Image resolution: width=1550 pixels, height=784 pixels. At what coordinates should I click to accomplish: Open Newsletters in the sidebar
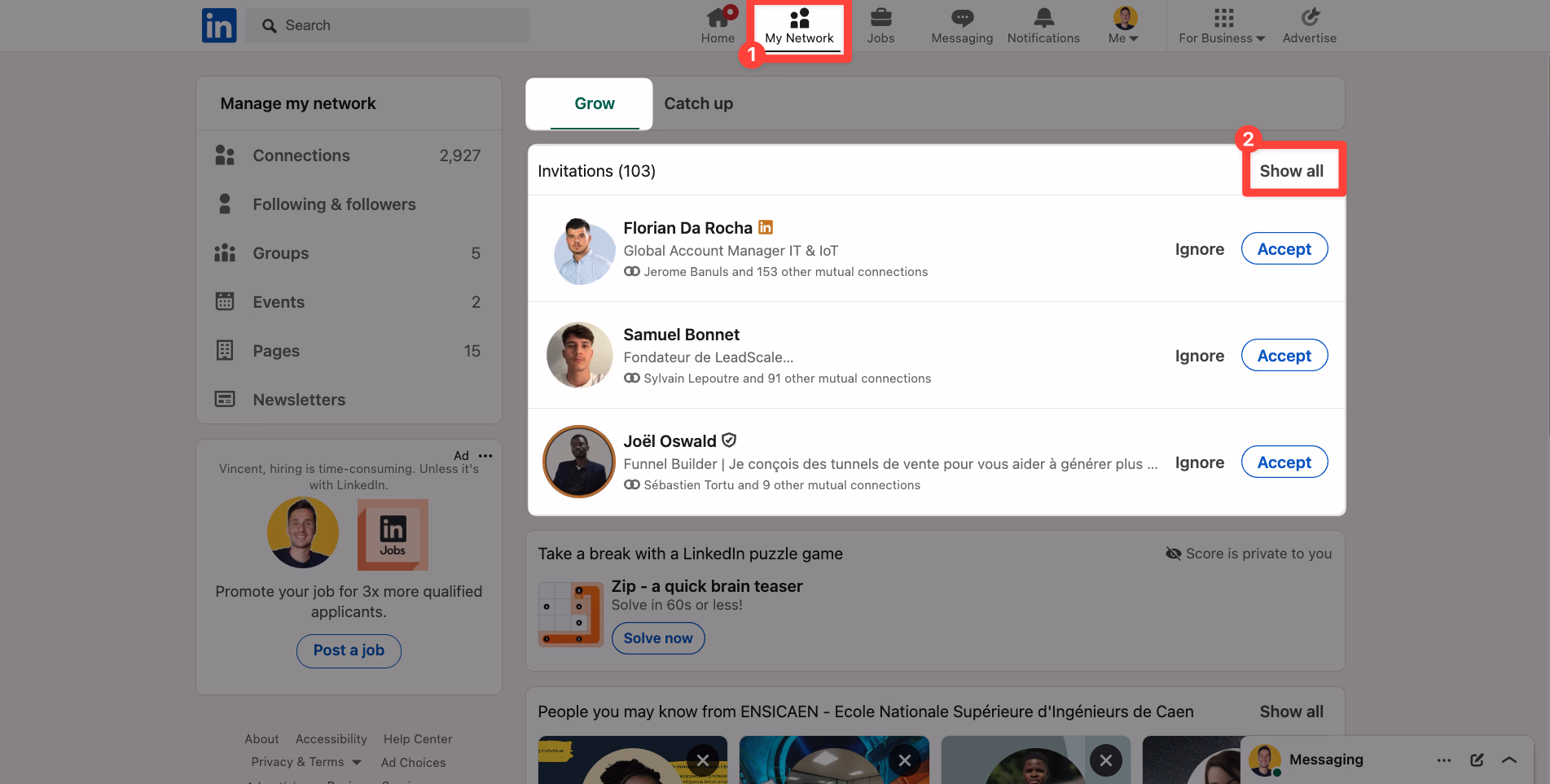click(x=349, y=400)
